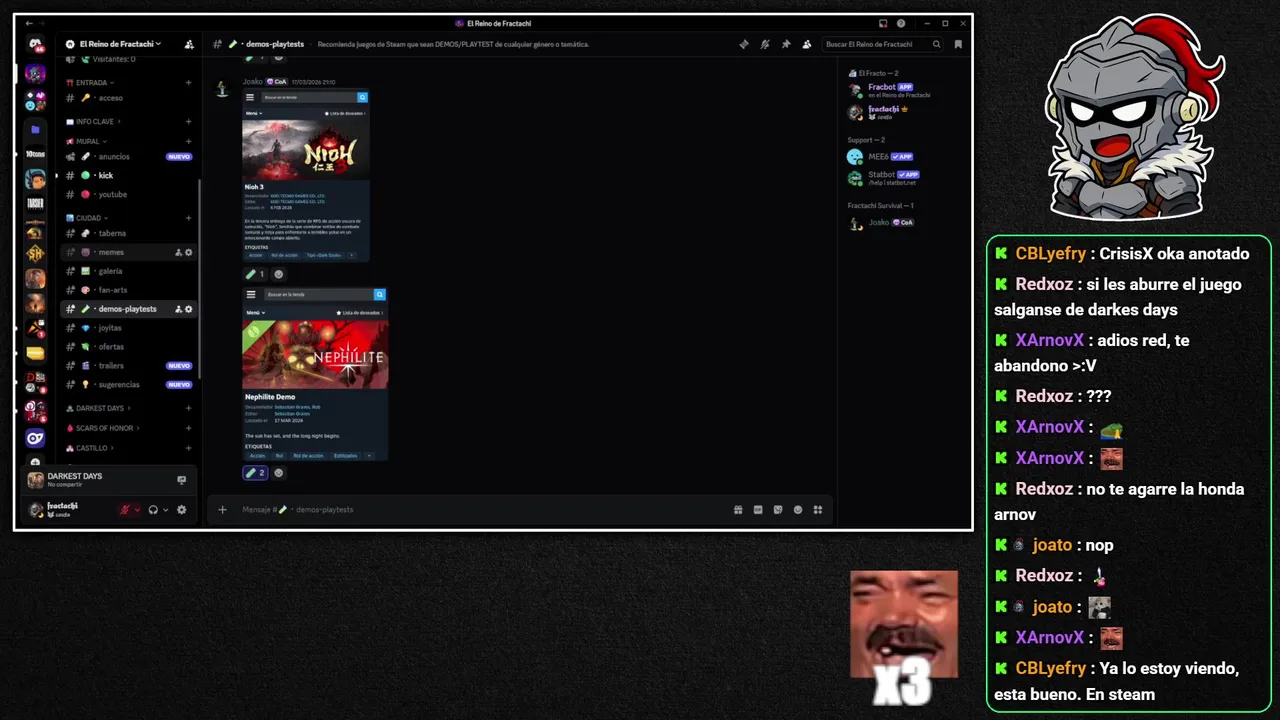This screenshot has height=720, width=1280.
Task: Open the sugerencias channel
Action: pos(128,385)
